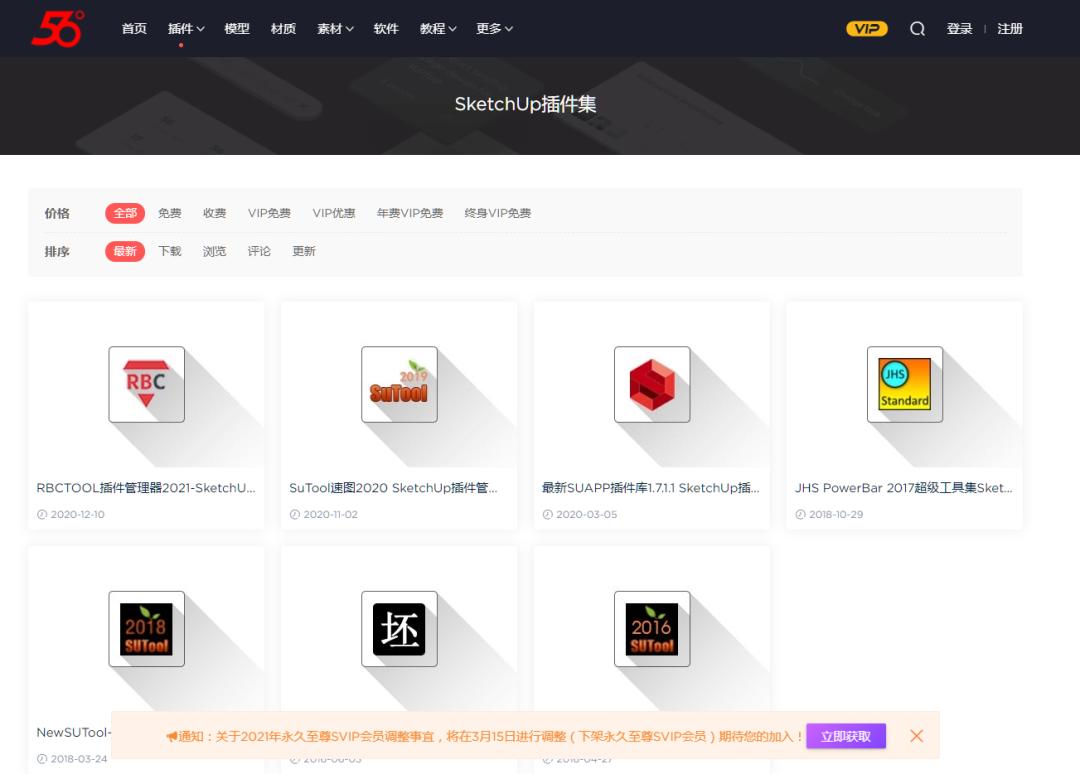The width and height of the screenshot is (1080, 774).
Task: Open the 2016 SUTool plugin icon
Action: pos(652,629)
